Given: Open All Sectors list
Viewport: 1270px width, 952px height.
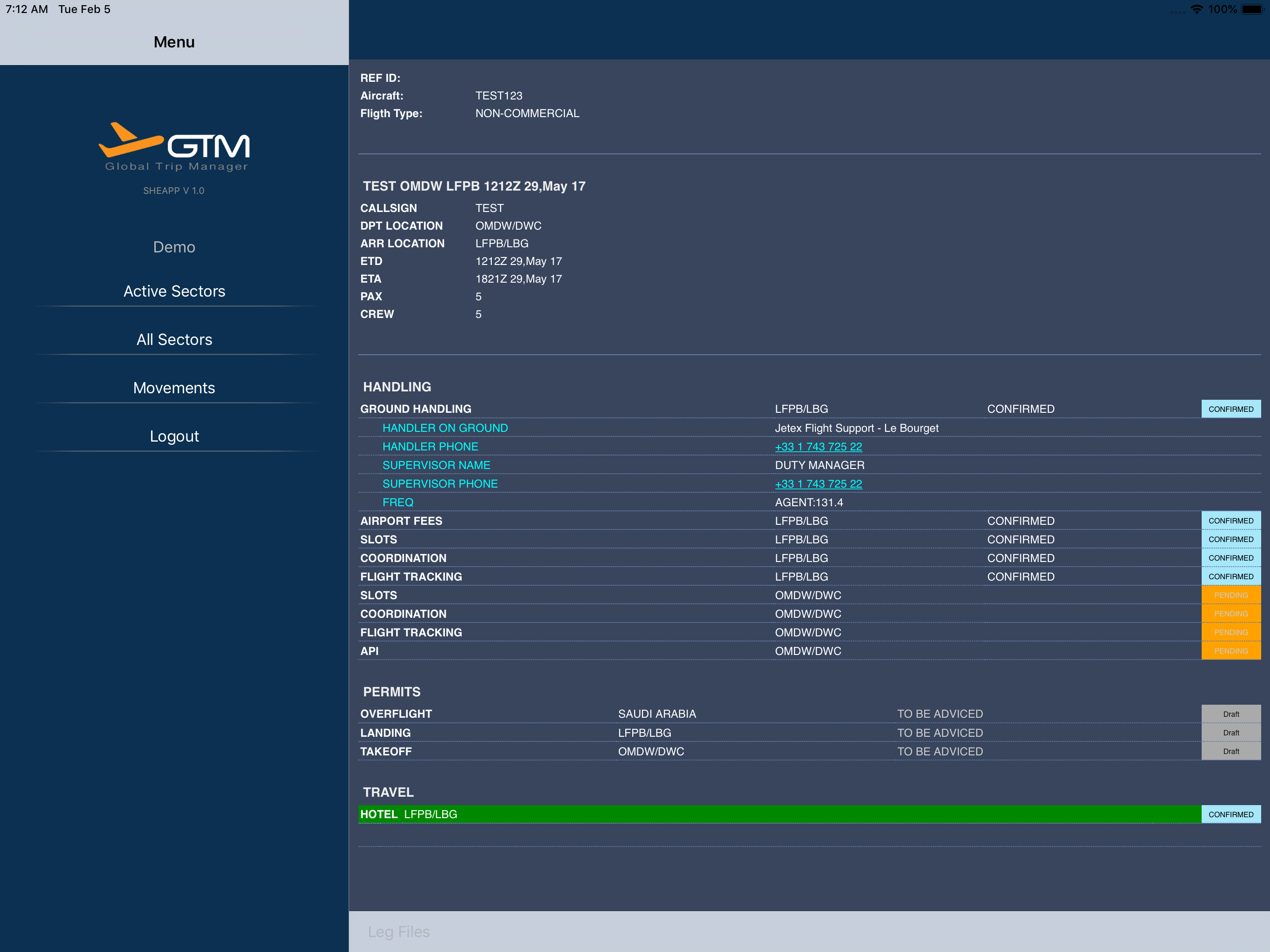Looking at the screenshot, I should pos(174,339).
